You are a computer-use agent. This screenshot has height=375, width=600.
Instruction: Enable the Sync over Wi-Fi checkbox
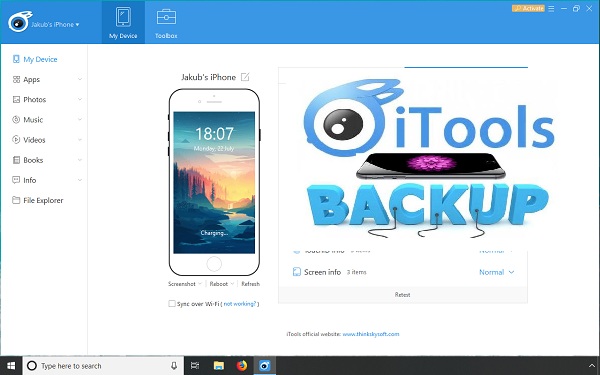(172, 304)
